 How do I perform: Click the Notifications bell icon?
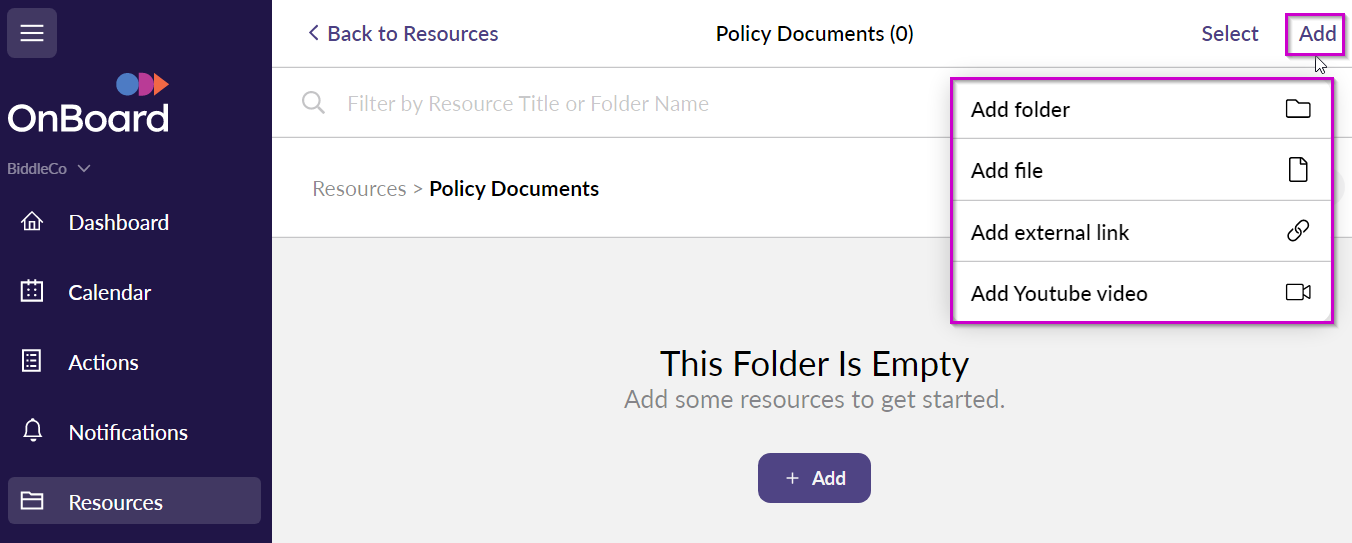click(32, 431)
